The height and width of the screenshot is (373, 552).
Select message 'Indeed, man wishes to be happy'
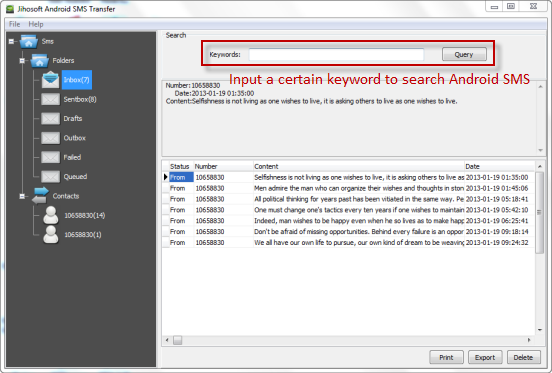[349, 221]
